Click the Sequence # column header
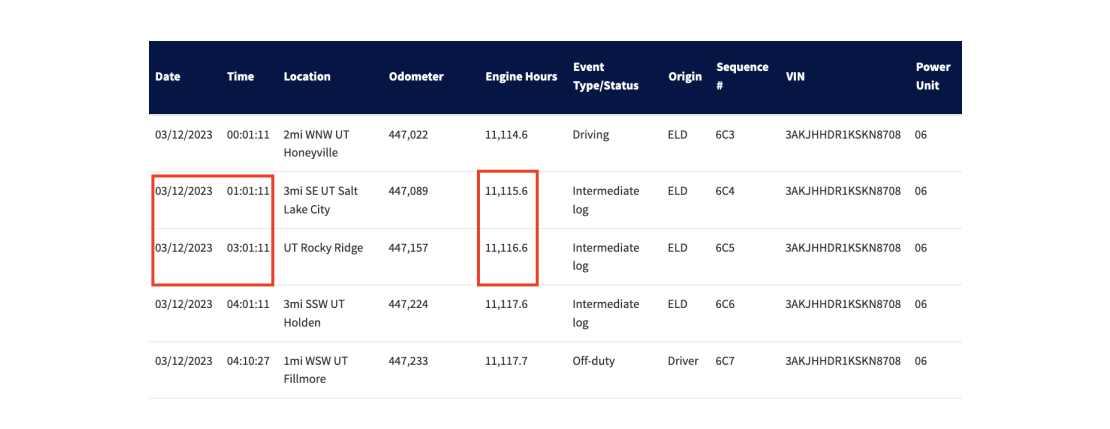The height and width of the screenshot is (429, 1110). pos(742,76)
